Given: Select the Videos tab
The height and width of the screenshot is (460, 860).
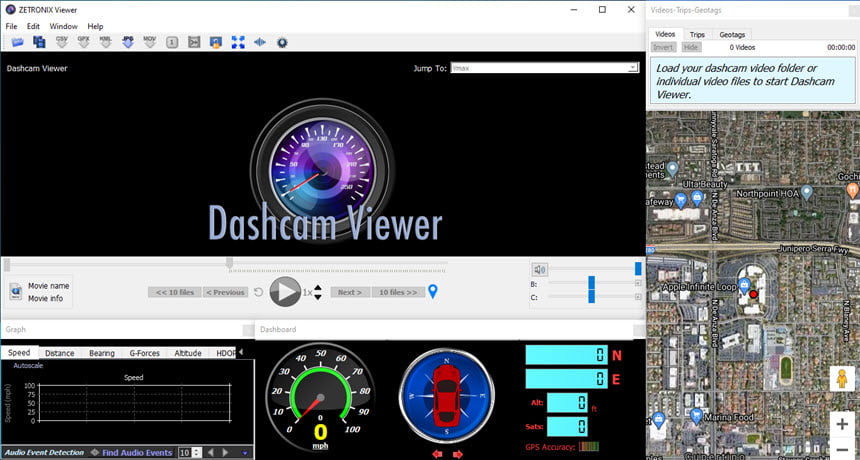Looking at the screenshot, I should (665, 34).
